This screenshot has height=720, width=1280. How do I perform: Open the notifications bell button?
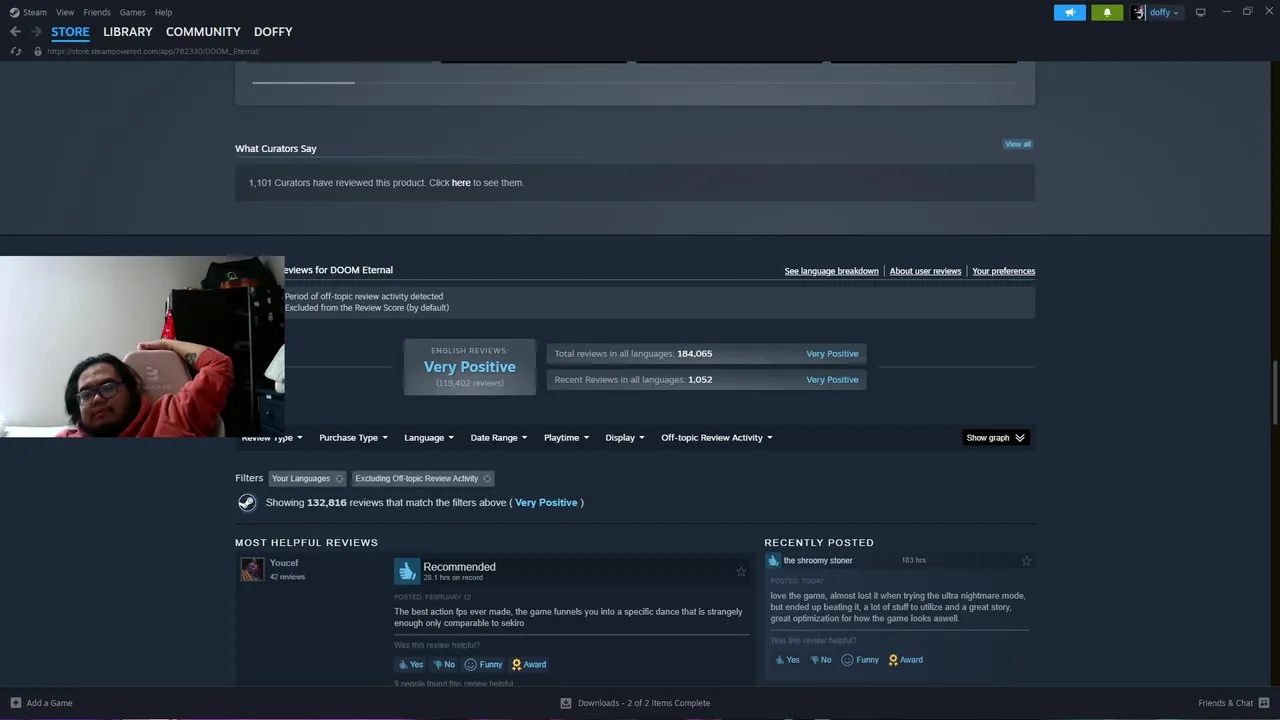coord(1107,12)
